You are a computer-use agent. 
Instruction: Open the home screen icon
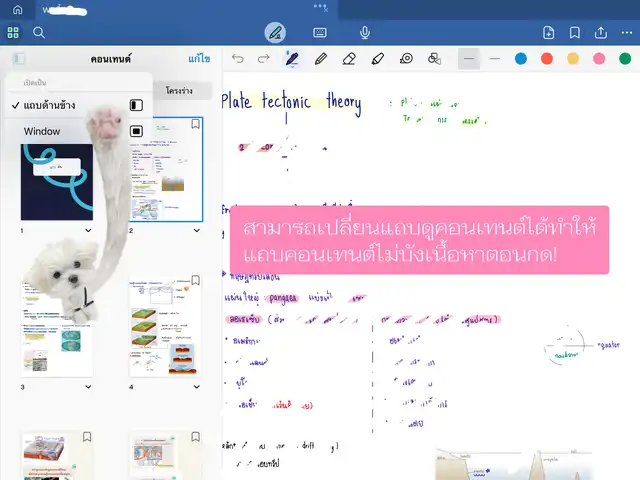coord(15,8)
